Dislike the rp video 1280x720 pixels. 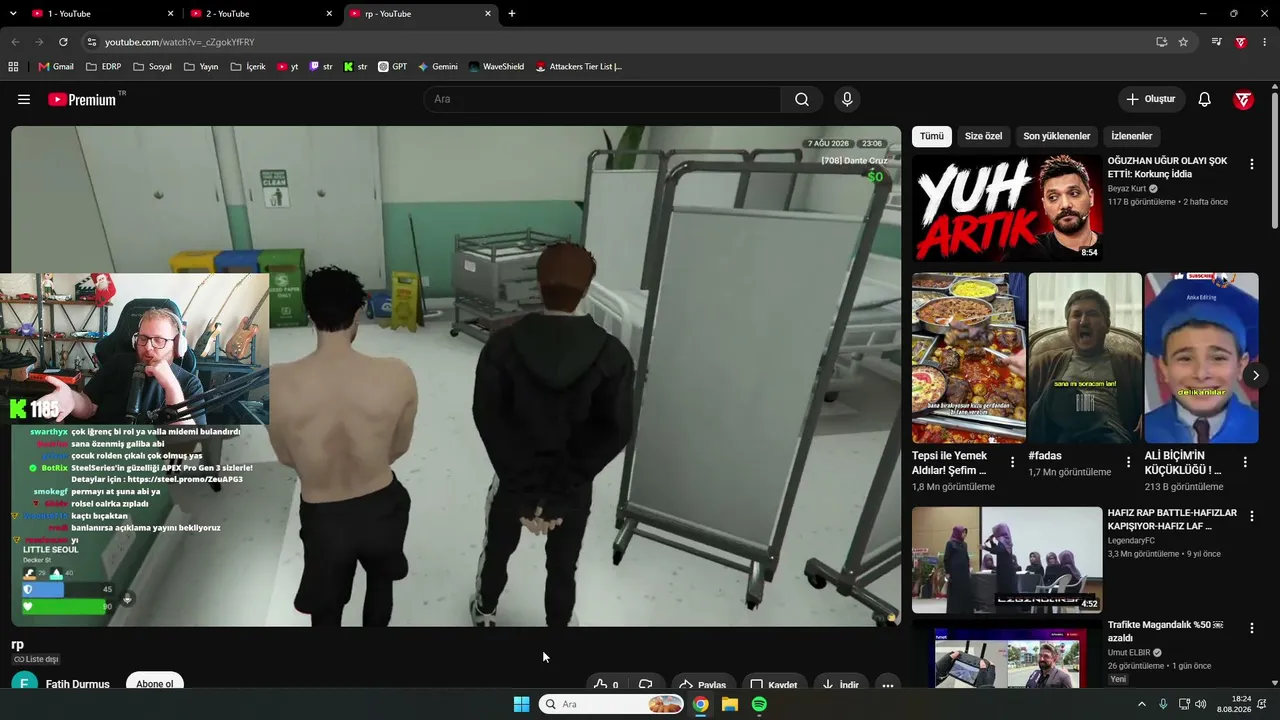tap(646, 685)
